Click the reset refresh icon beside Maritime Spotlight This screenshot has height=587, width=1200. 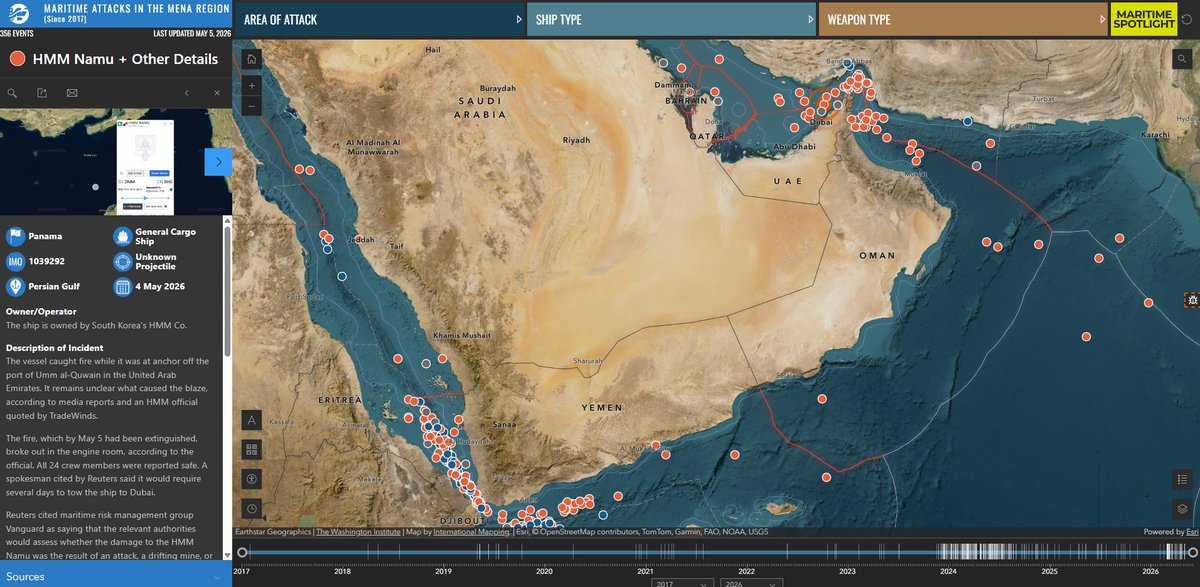(x=1186, y=19)
